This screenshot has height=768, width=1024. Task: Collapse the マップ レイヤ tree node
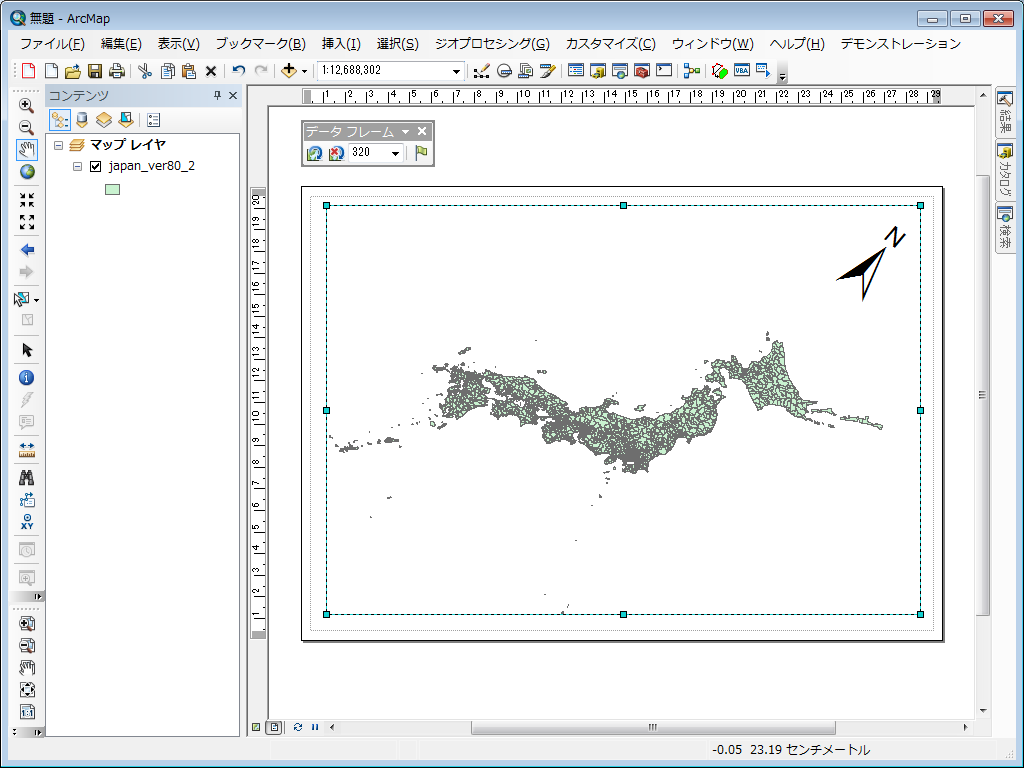coord(59,145)
